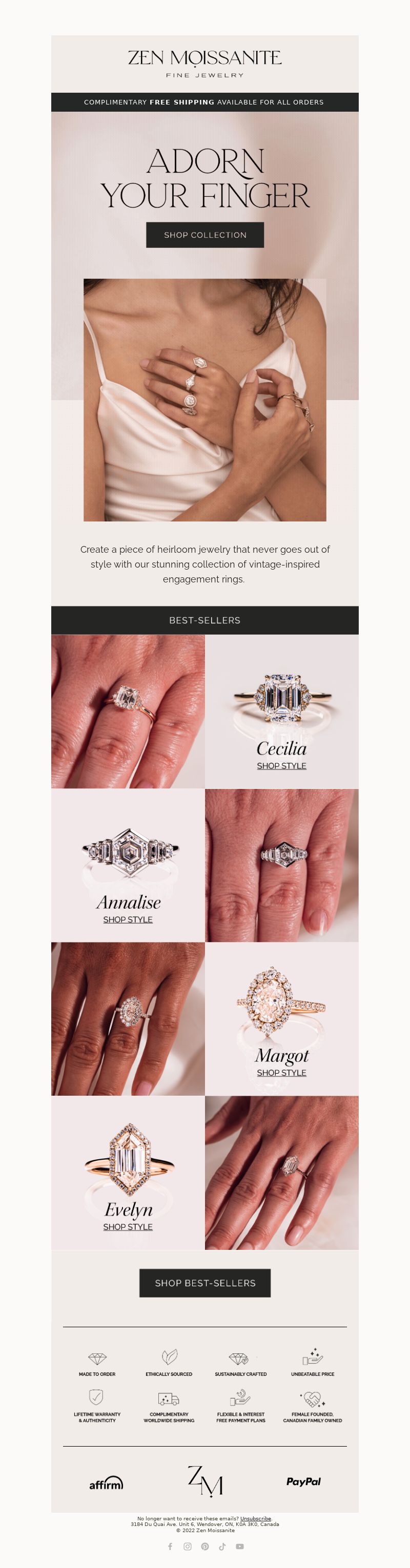The width and height of the screenshot is (410, 1568).
Task: Click the Made to Order diamond icon
Action: 97,1358
